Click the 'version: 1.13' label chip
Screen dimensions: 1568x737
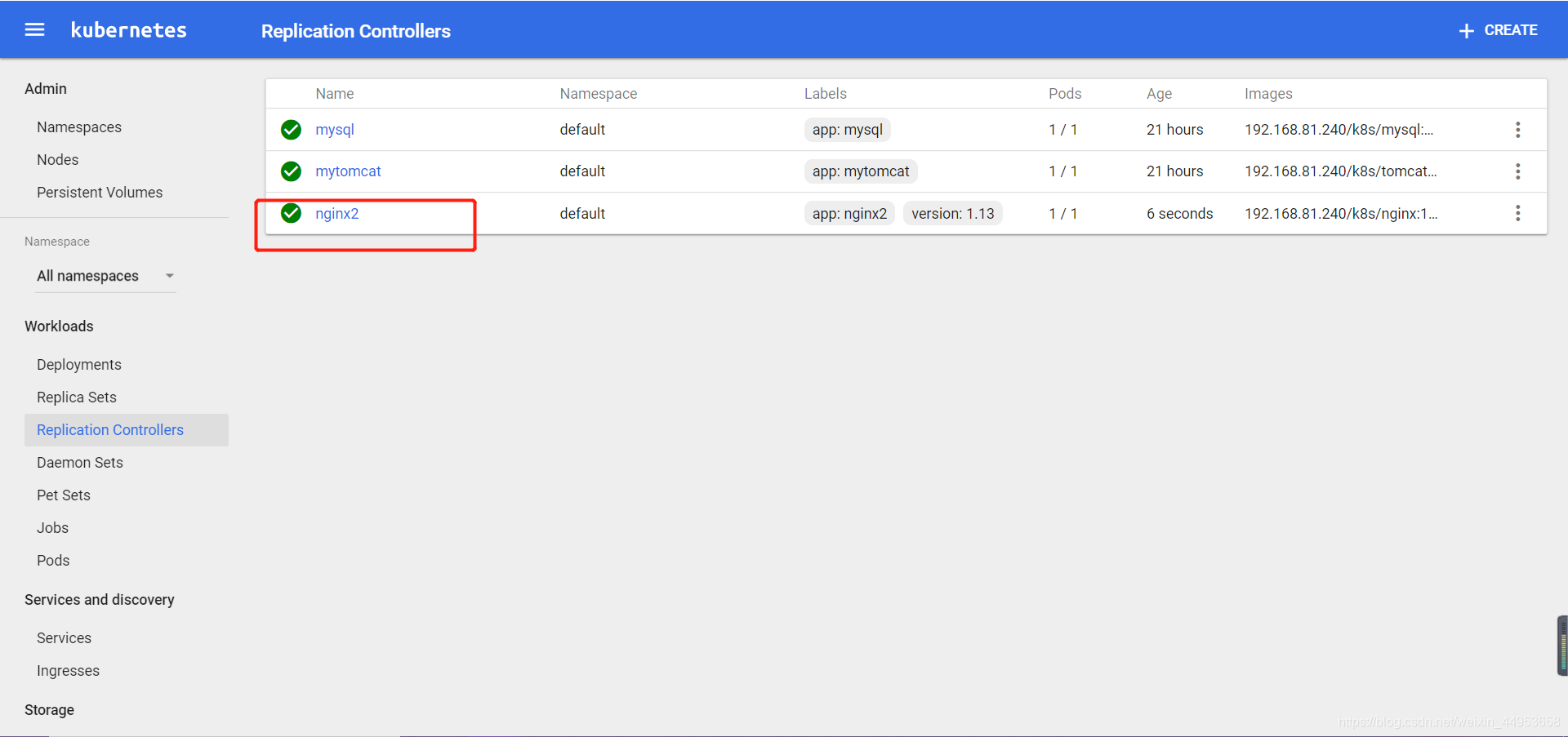(953, 213)
